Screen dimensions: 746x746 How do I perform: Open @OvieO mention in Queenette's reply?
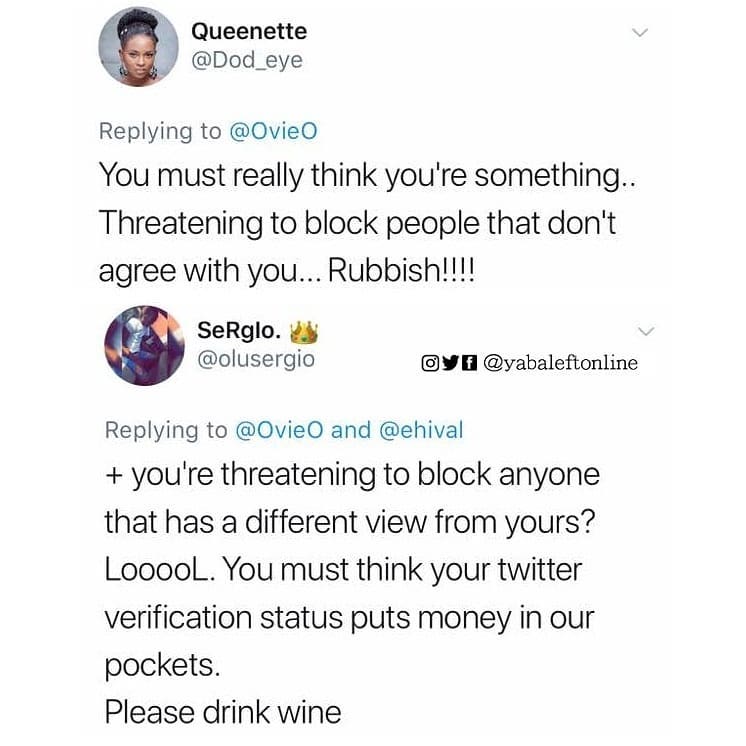[x=273, y=132]
